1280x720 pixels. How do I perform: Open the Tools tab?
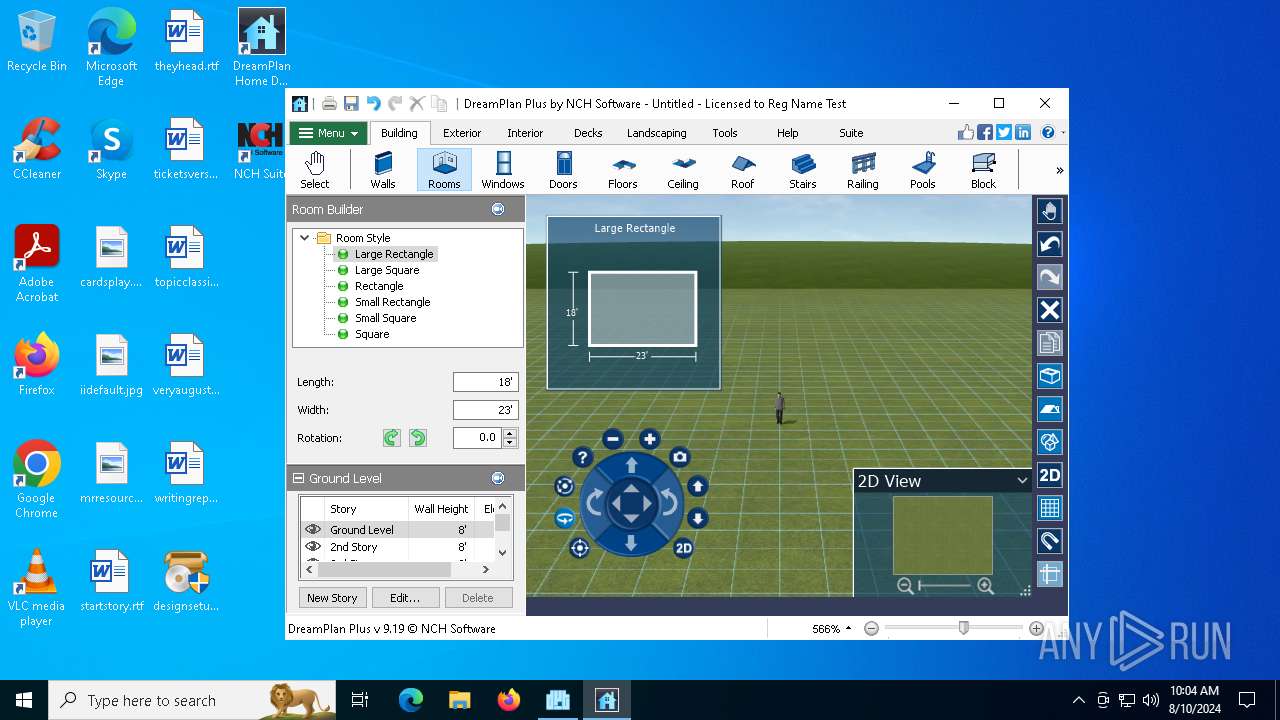click(725, 133)
